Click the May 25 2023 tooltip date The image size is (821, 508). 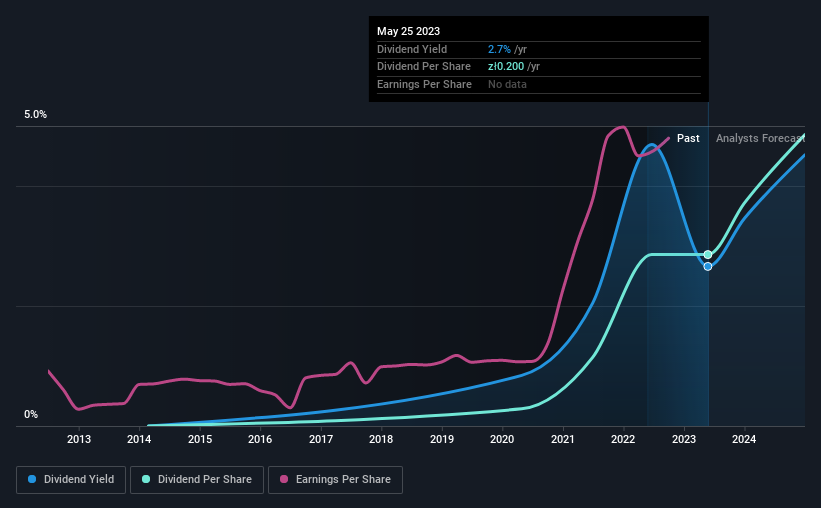click(408, 31)
